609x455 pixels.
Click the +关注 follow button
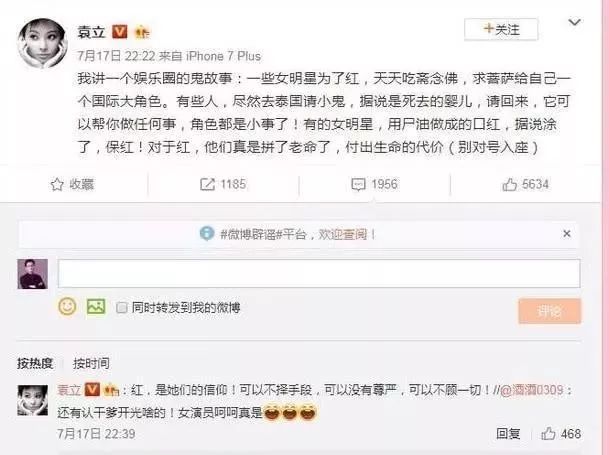(x=501, y=29)
